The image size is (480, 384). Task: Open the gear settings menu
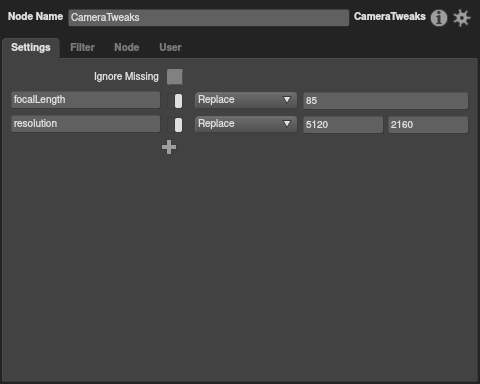pyautogui.click(x=462, y=18)
